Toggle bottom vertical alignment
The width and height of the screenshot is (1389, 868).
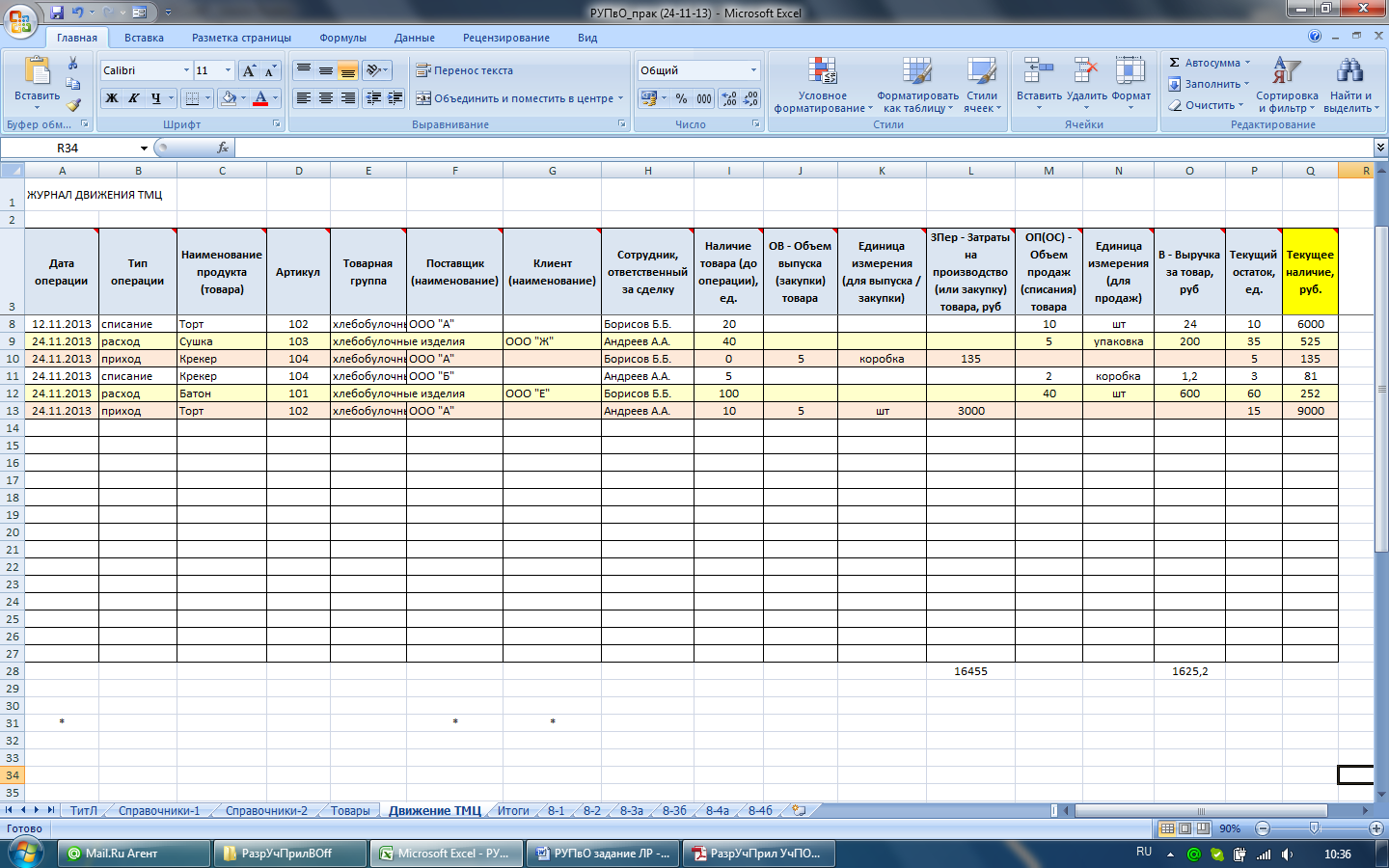click(x=348, y=70)
